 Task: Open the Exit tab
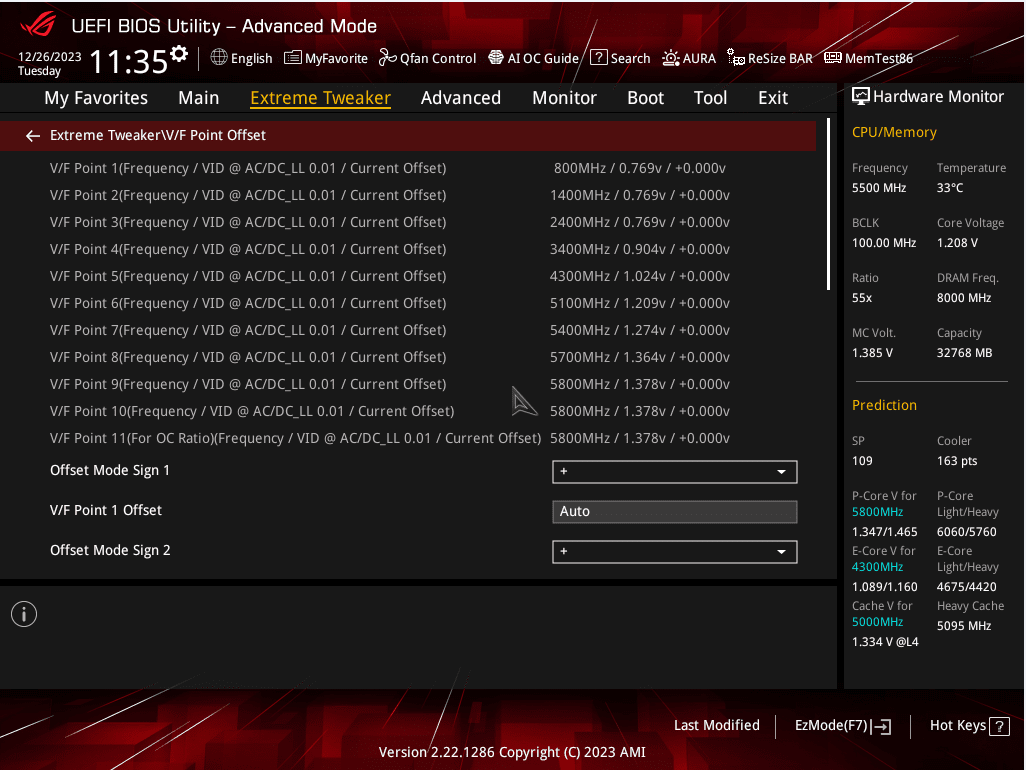[x=773, y=98]
